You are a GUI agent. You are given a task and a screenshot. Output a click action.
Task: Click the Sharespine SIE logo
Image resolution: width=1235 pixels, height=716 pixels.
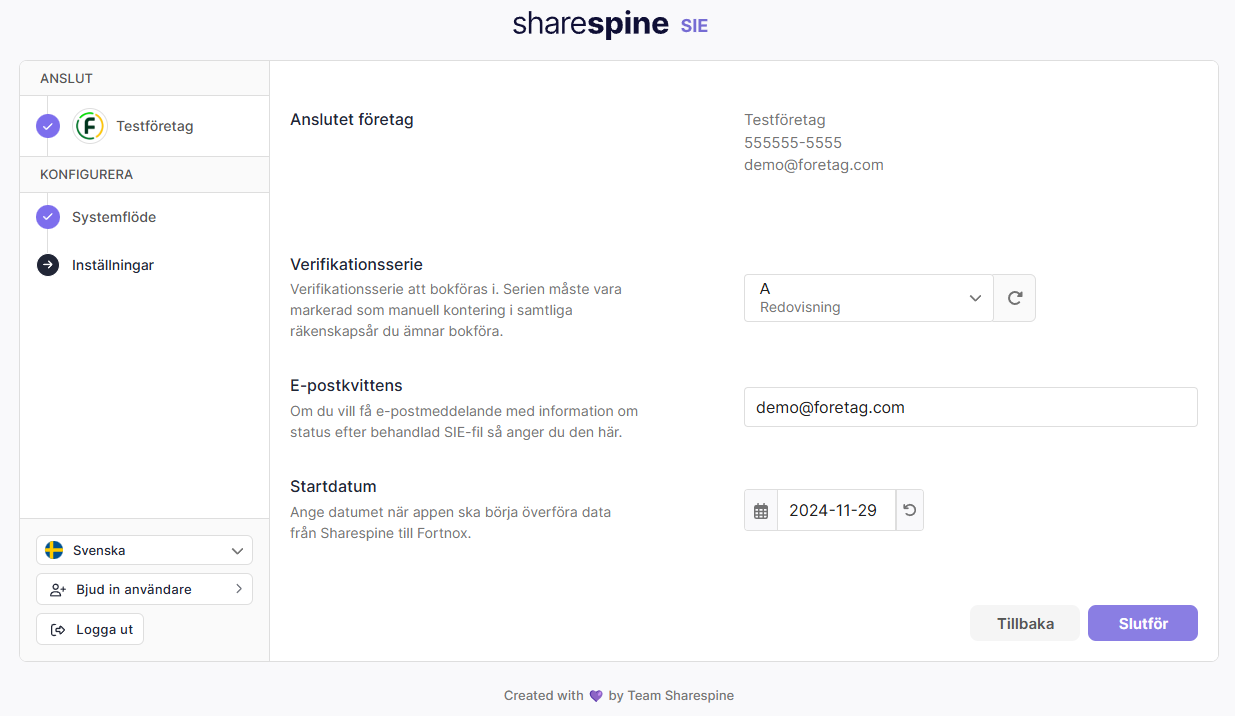[610, 25]
